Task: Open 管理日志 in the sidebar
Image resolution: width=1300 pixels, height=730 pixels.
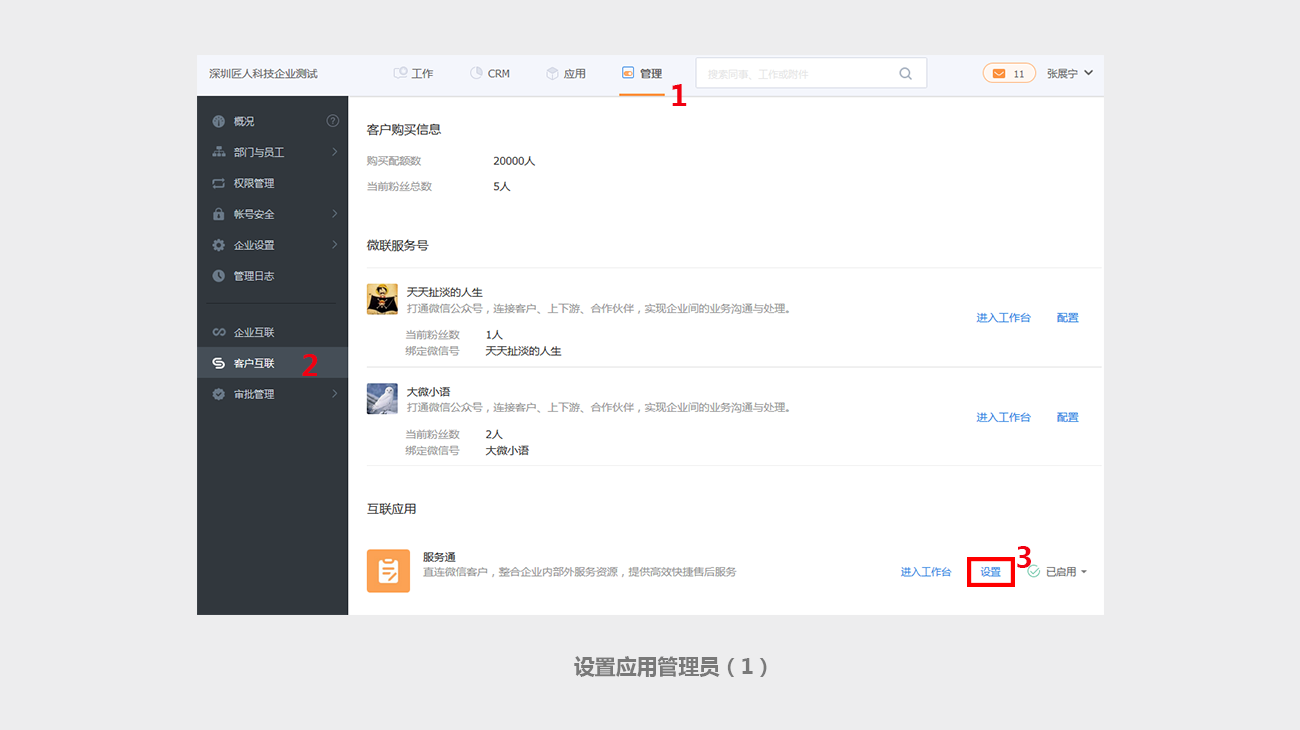Action: [x=272, y=276]
